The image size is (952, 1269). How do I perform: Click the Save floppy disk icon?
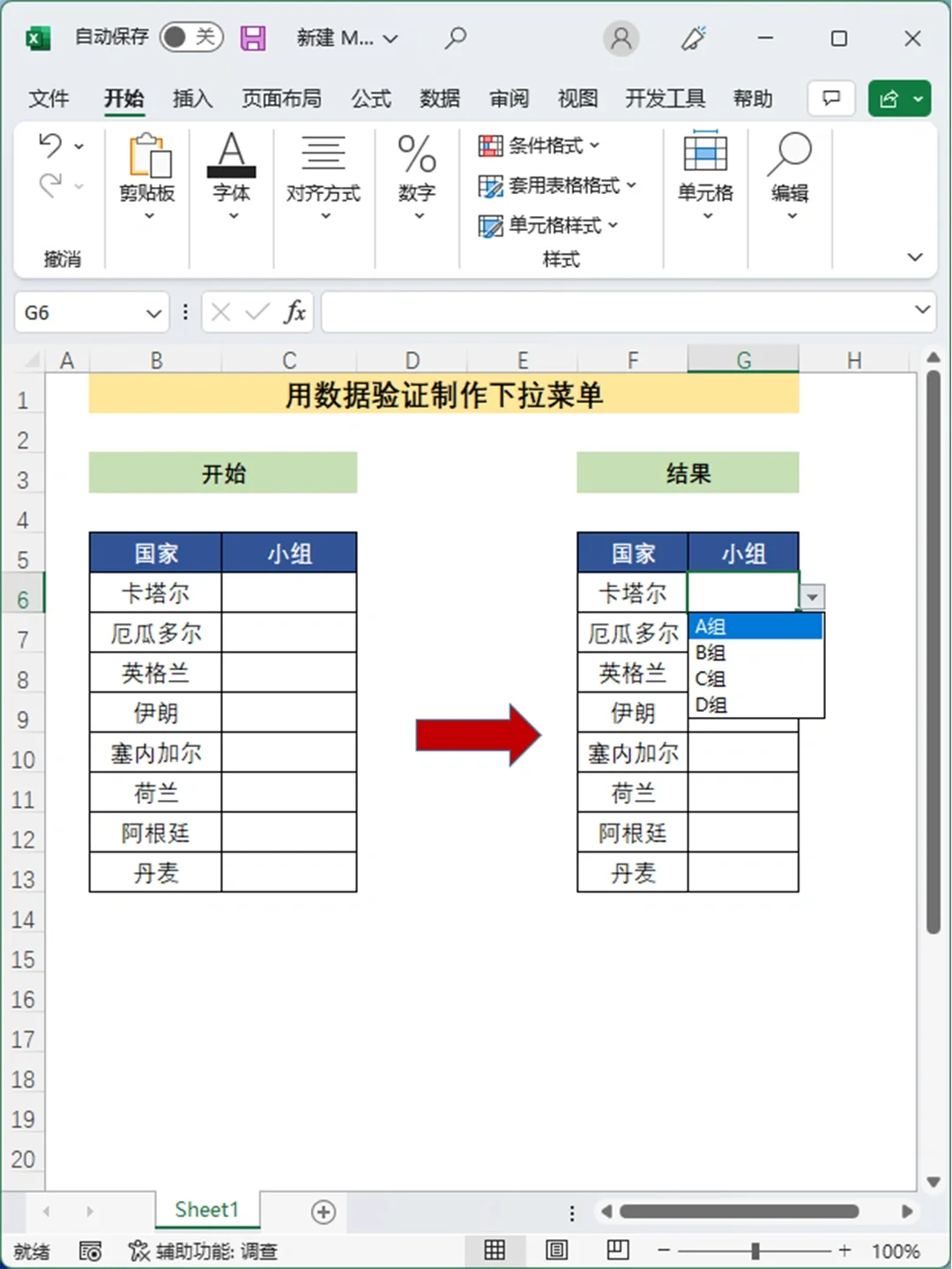click(253, 38)
